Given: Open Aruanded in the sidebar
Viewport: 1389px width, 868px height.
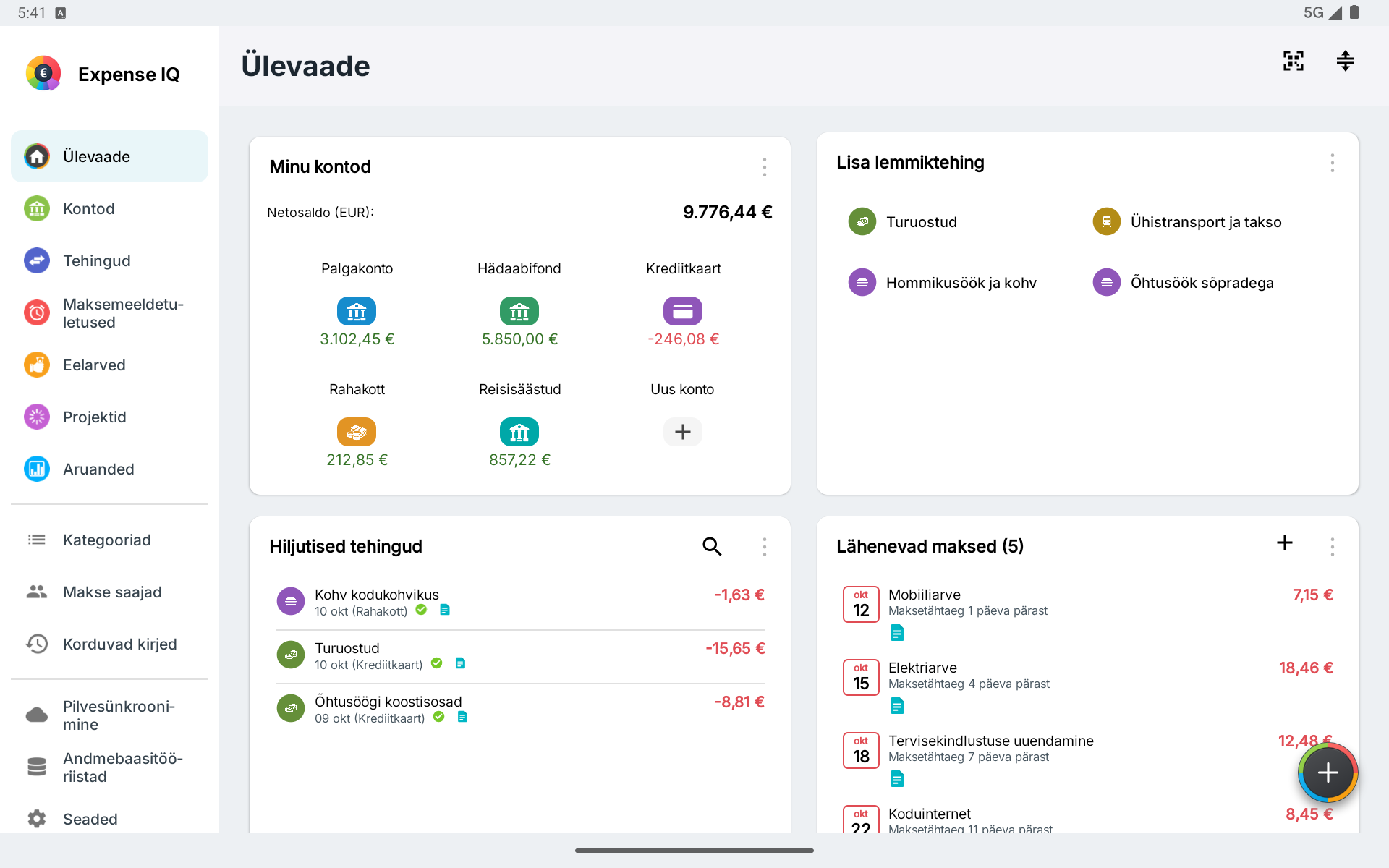Looking at the screenshot, I should pos(109,469).
